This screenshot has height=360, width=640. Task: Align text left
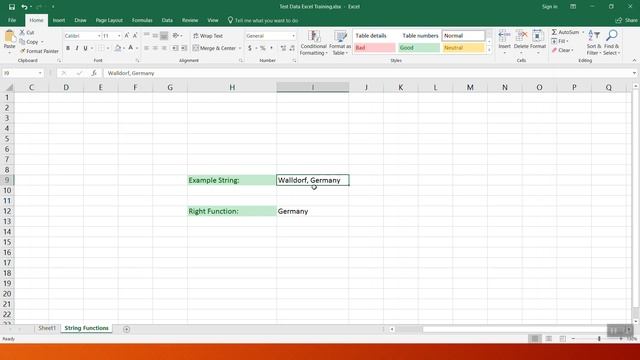point(146,48)
